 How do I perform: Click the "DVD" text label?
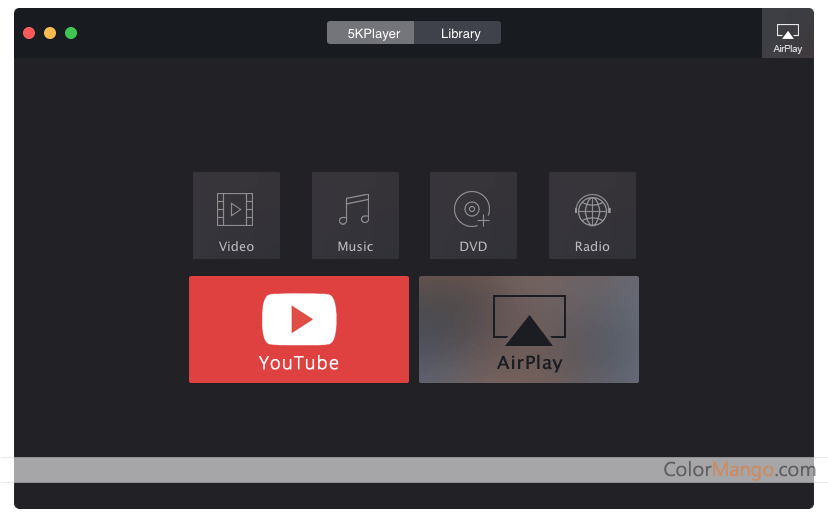473,246
